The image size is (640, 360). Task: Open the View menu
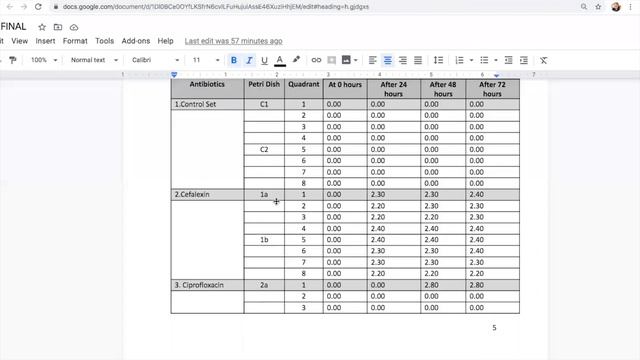20,41
